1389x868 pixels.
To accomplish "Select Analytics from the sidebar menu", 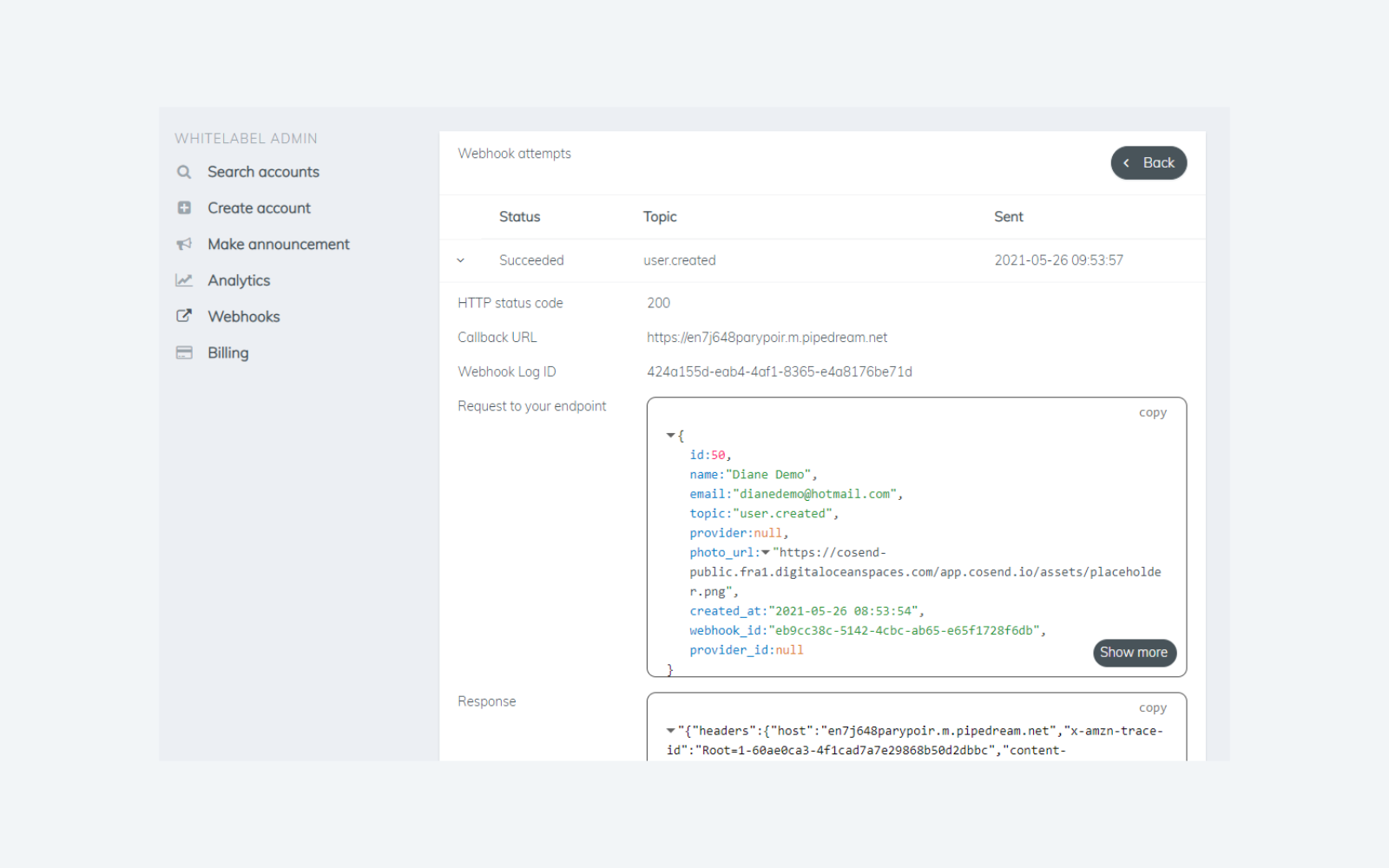I will [x=238, y=279].
